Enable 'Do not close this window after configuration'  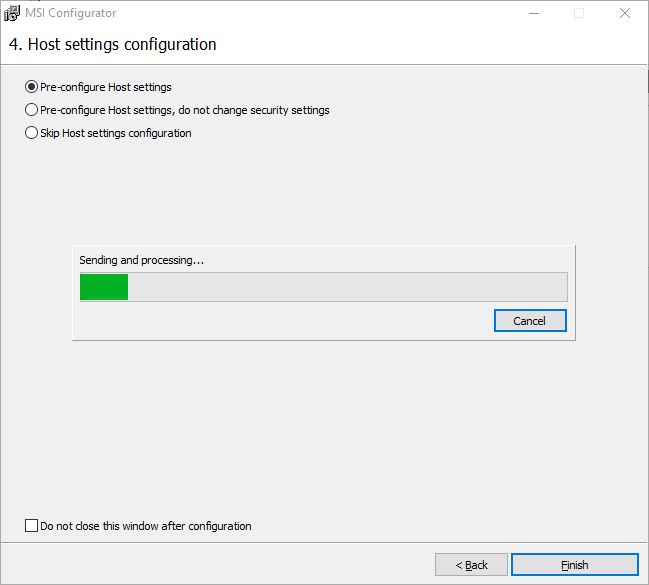click(x=31, y=526)
